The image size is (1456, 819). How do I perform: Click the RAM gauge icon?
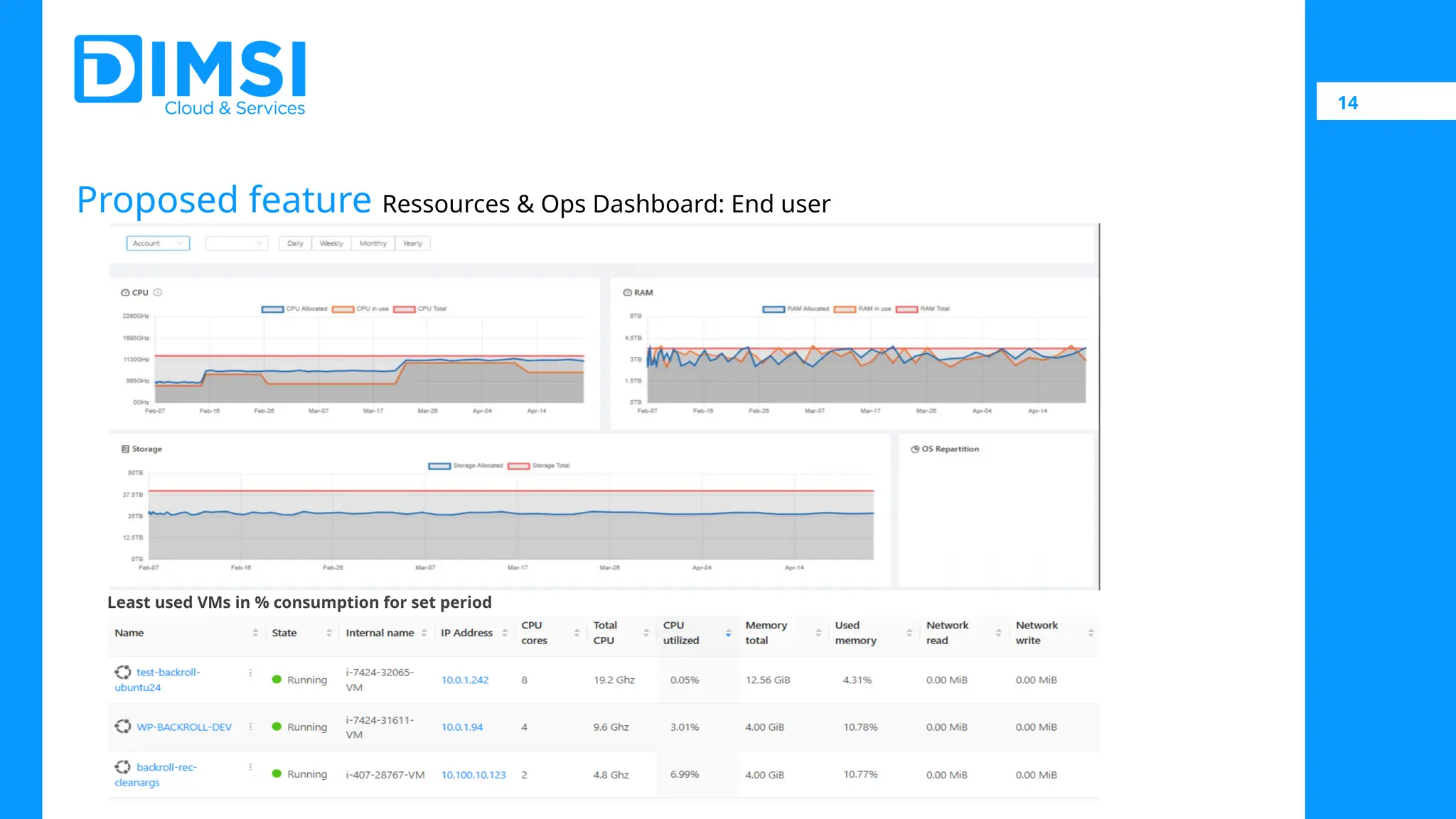[x=627, y=292]
